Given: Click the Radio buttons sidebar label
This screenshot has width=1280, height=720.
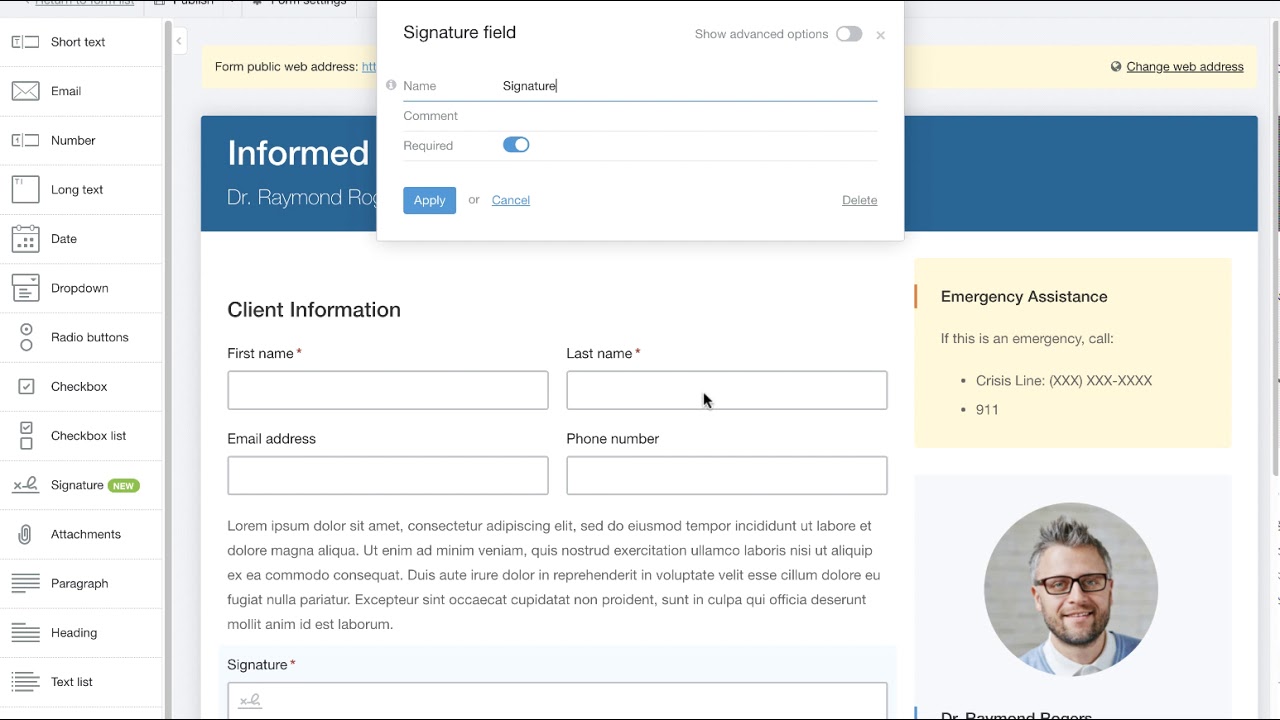Looking at the screenshot, I should 90,337.
